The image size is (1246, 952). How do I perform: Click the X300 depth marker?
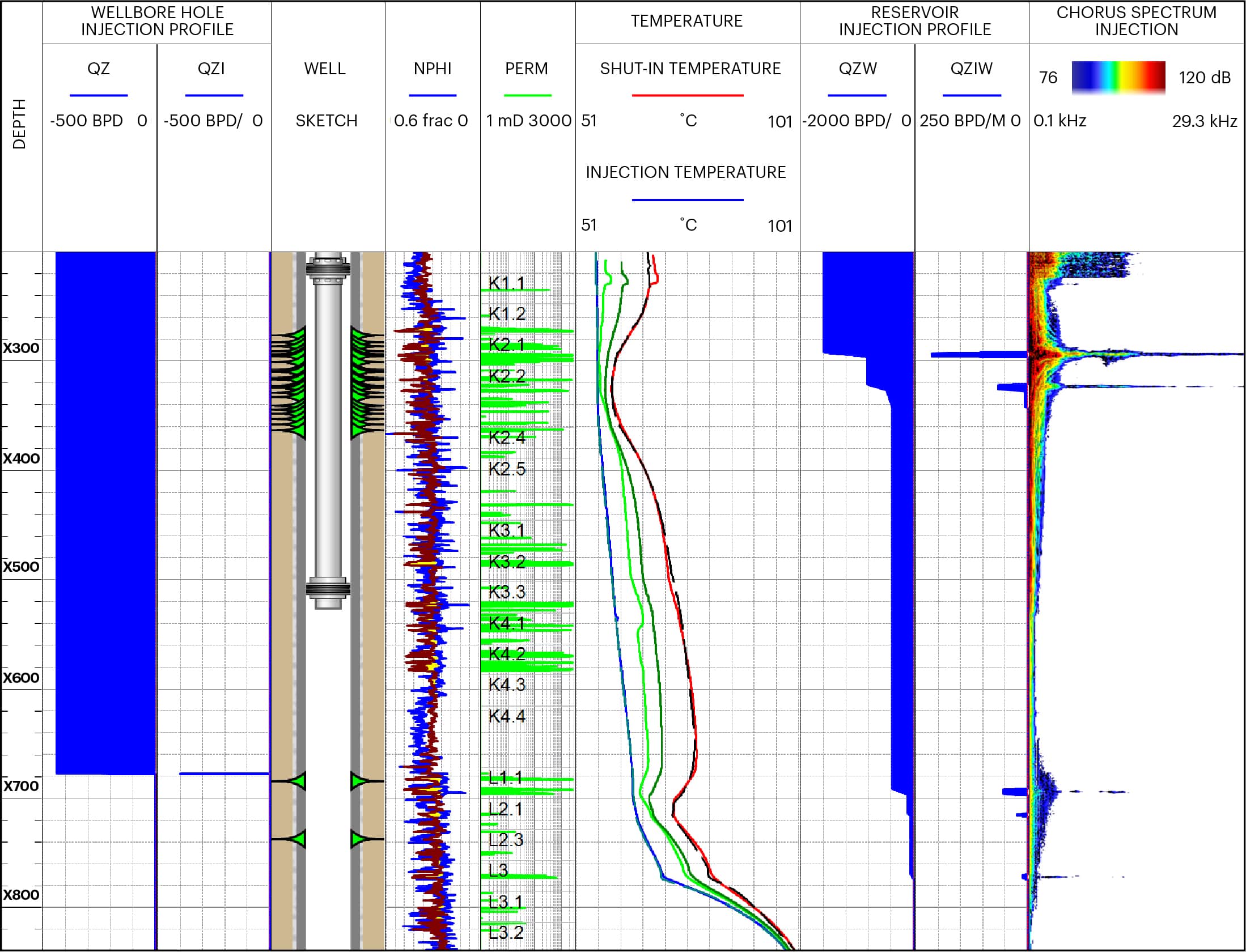(x=22, y=348)
